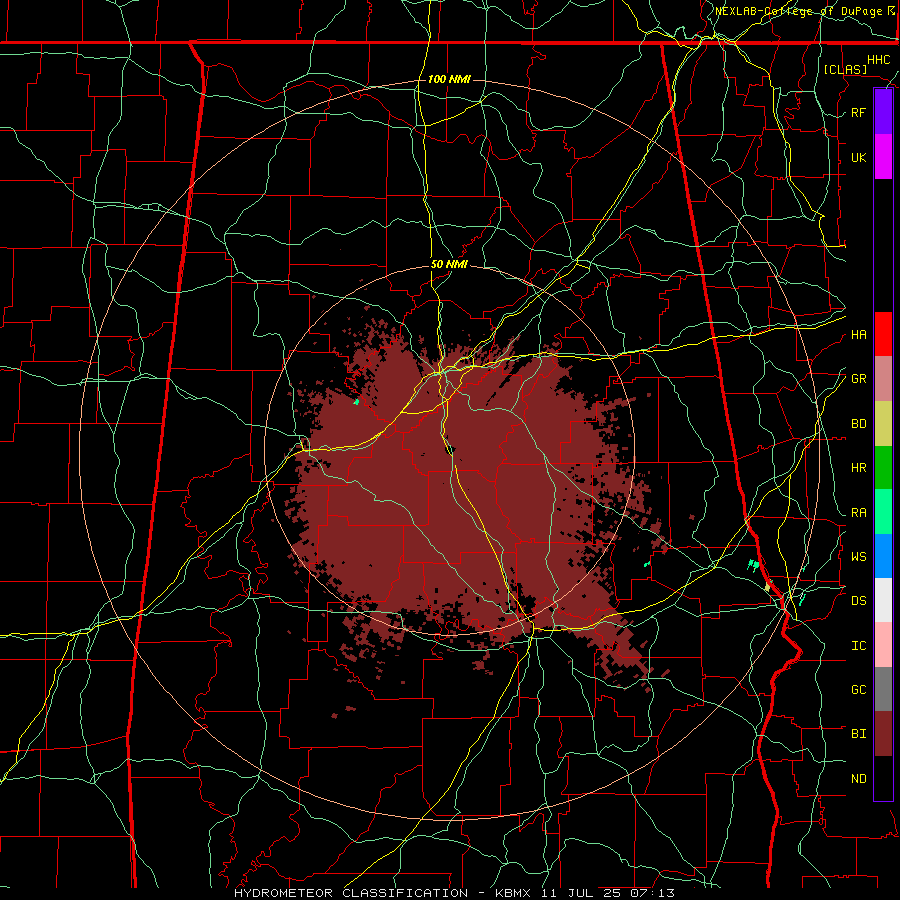Click the ND legend label
The width and height of the screenshot is (900, 900).
coord(858,779)
